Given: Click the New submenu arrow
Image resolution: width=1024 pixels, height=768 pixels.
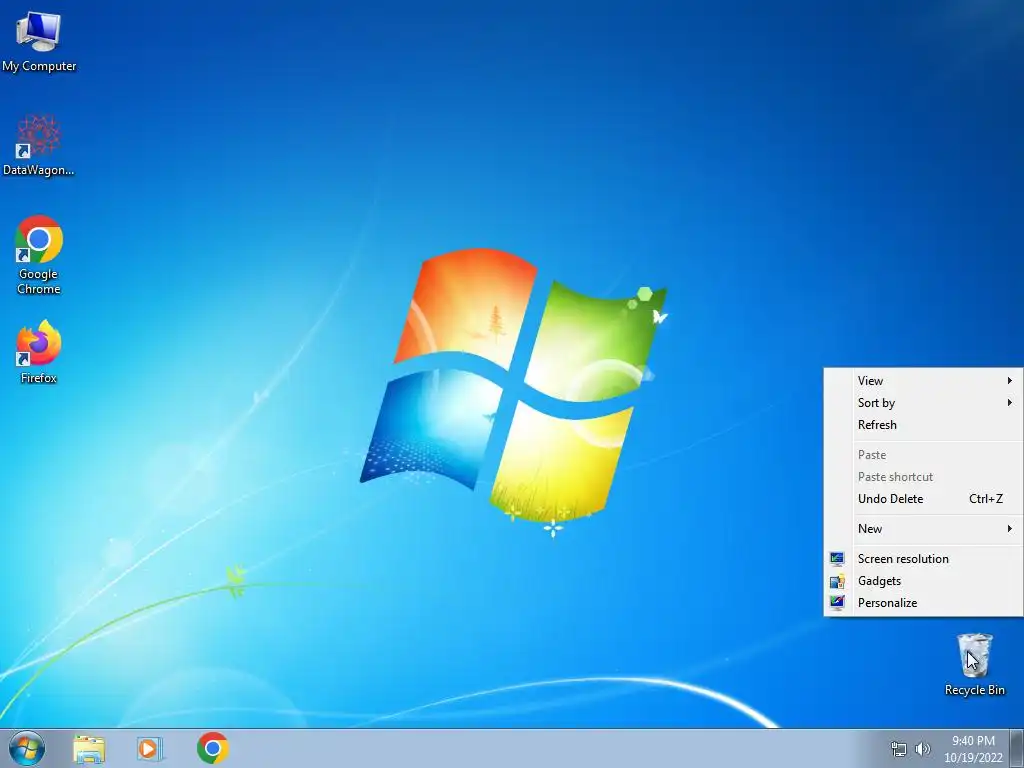Looking at the screenshot, I should point(1010,529).
